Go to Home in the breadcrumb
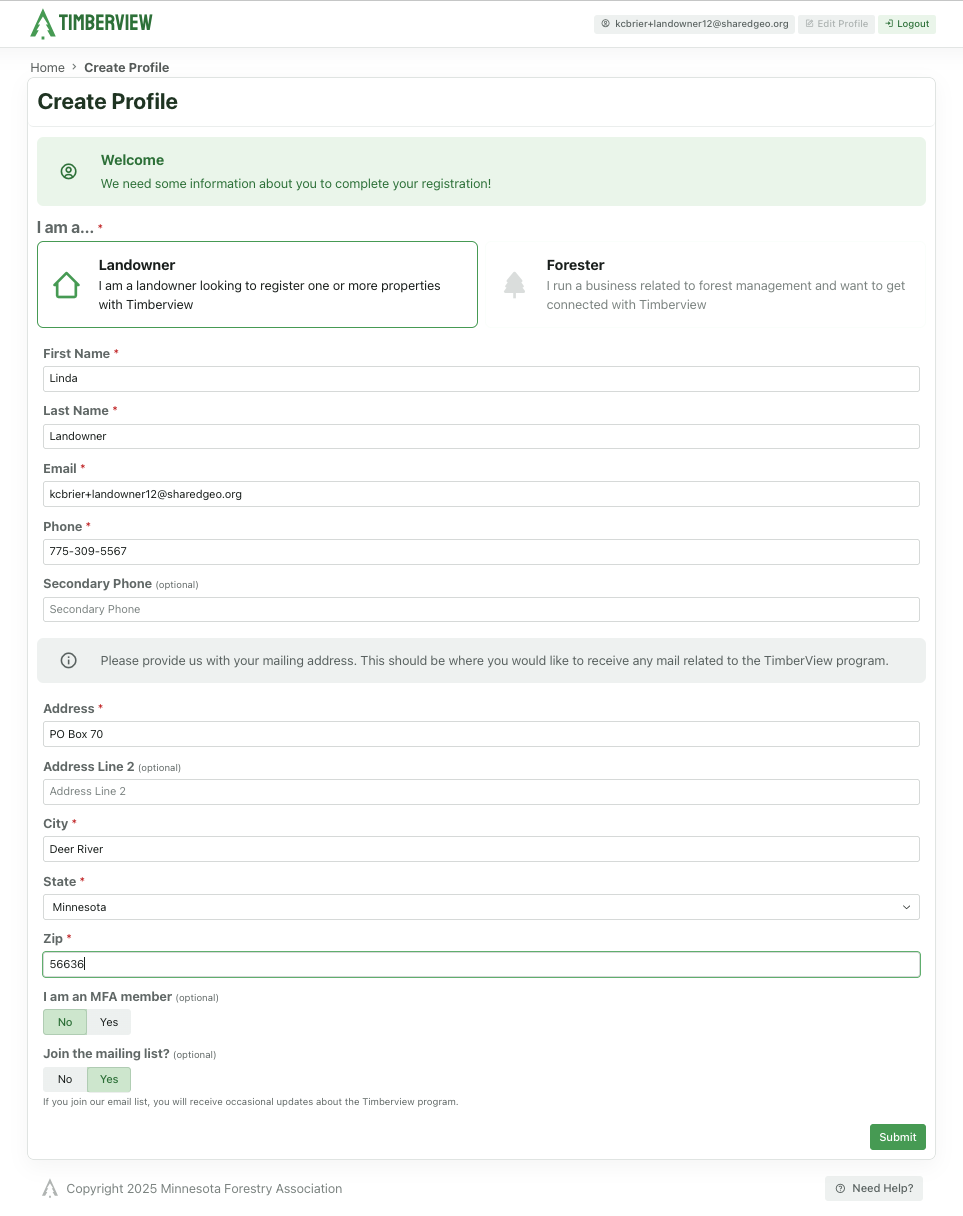963x1216 pixels. click(47, 67)
